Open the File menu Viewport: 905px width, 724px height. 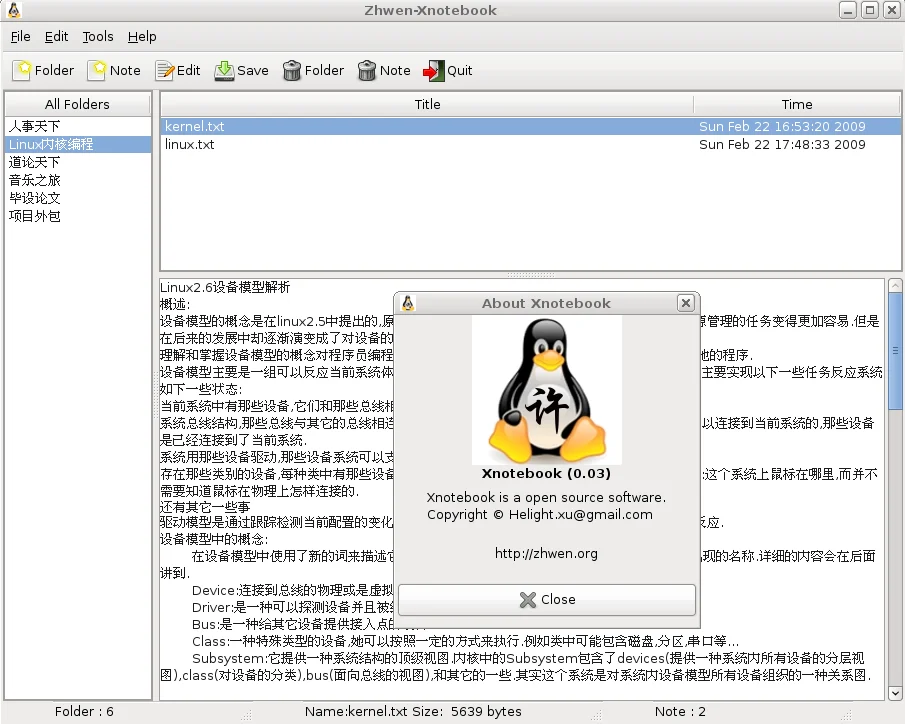(x=20, y=36)
